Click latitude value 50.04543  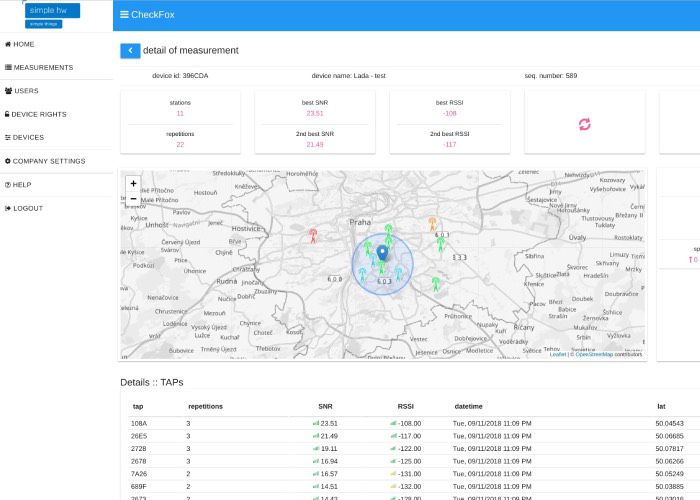coord(669,423)
